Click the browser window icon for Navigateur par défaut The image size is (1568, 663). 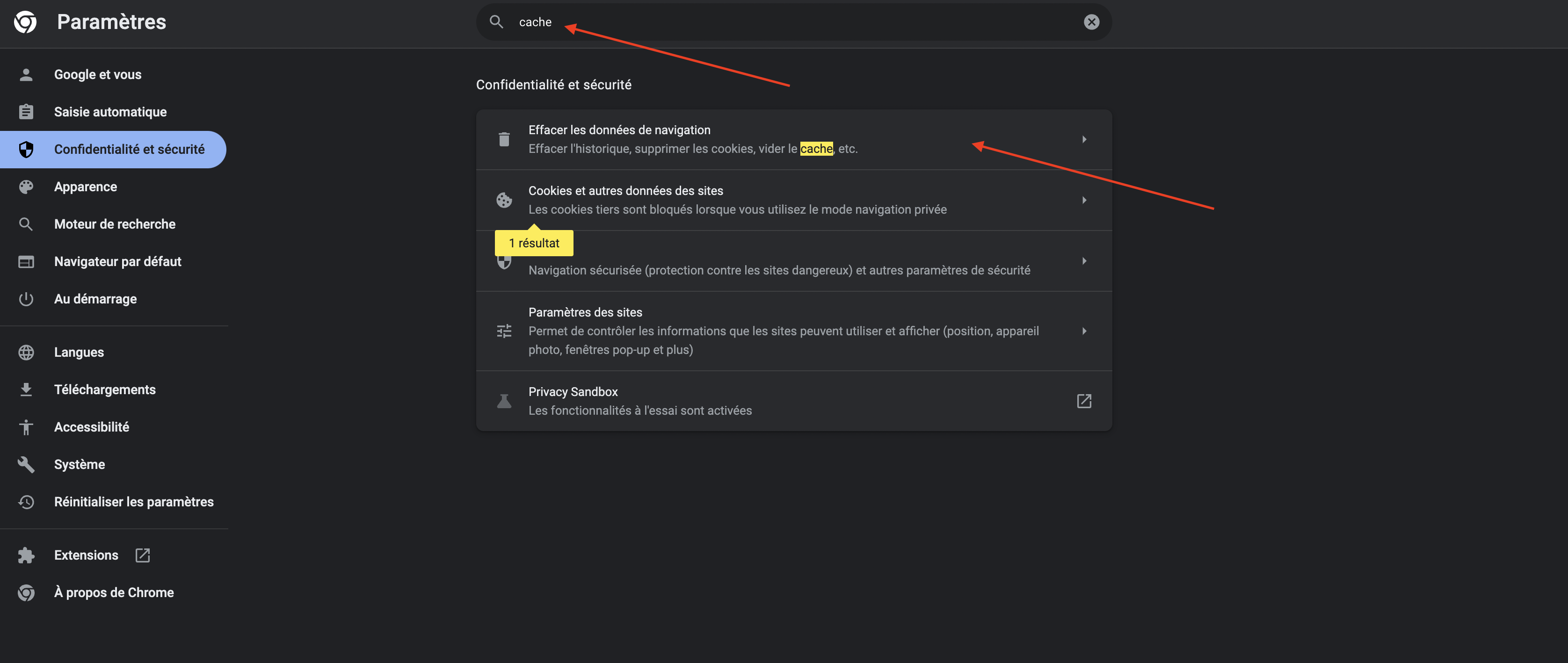[26, 261]
